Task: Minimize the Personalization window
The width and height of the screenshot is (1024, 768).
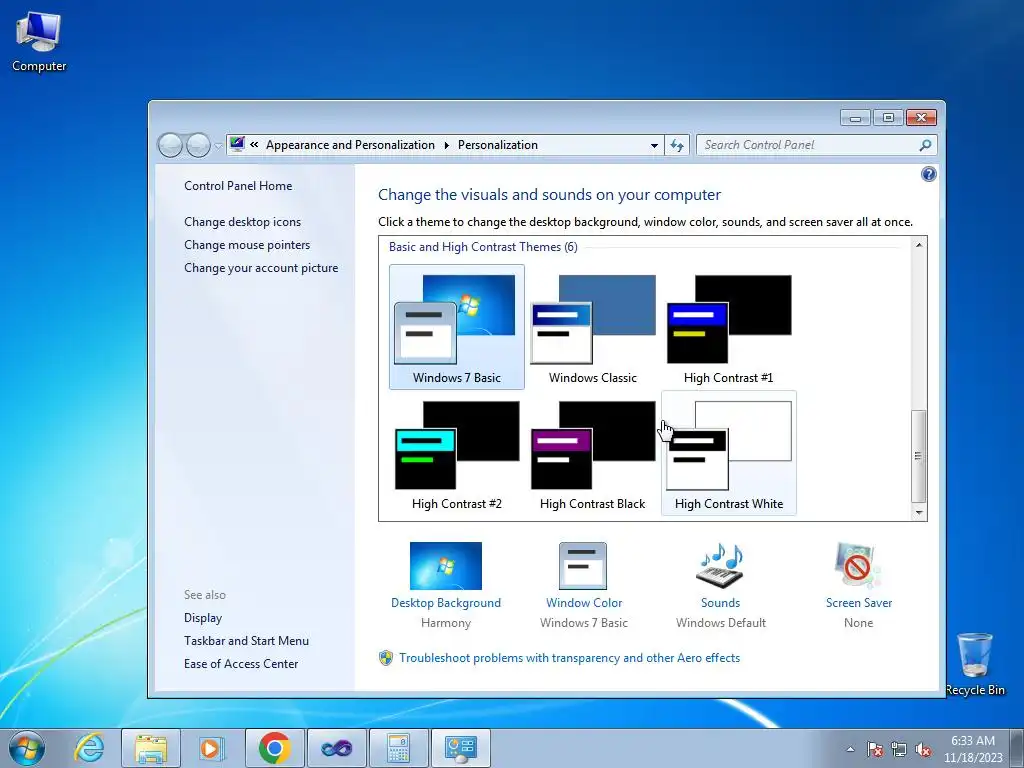Action: tap(856, 118)
